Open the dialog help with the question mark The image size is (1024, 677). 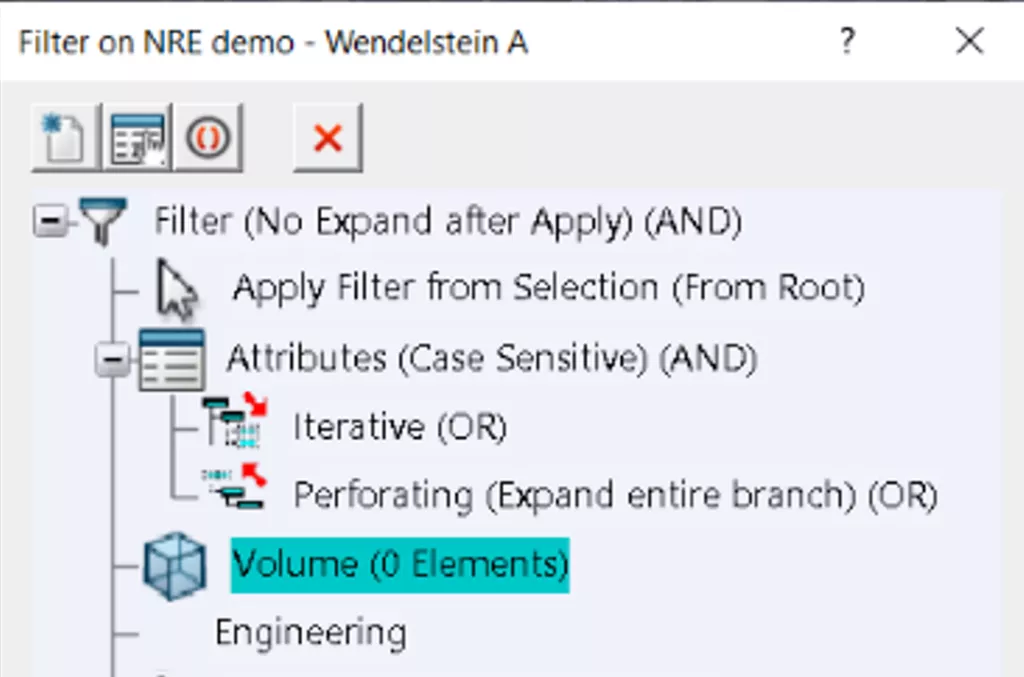click(848, 42)
